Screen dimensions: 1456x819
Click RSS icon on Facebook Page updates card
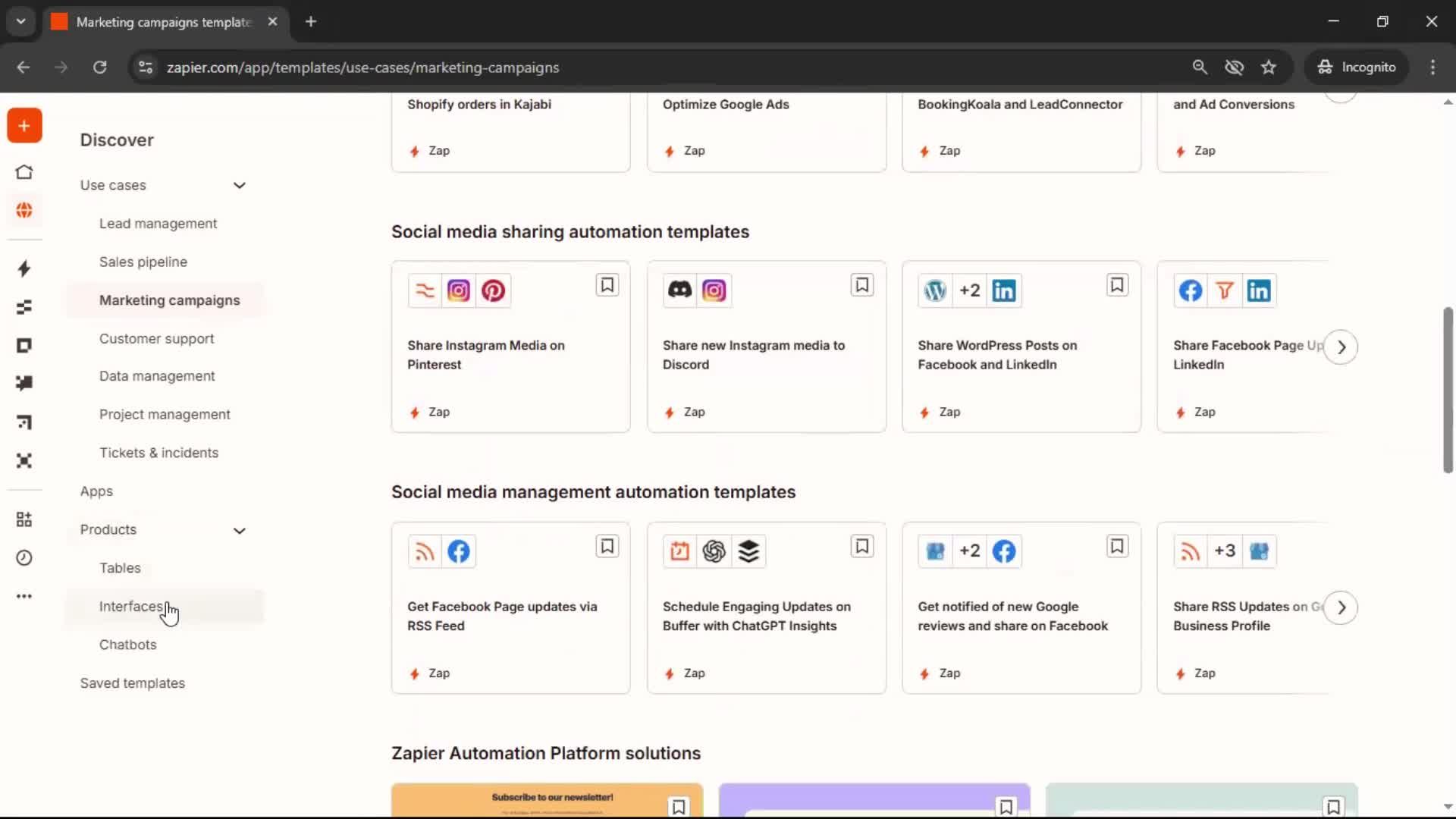coord(425,551)
